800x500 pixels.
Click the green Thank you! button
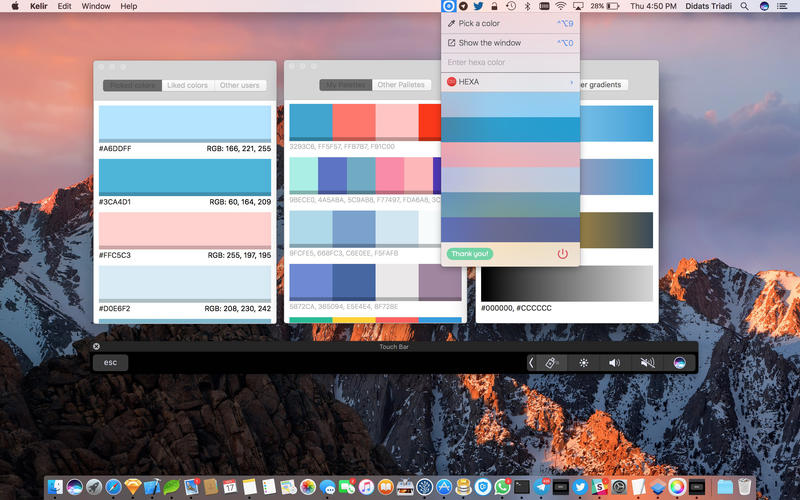pyautogui.click(x=469, y=254)
